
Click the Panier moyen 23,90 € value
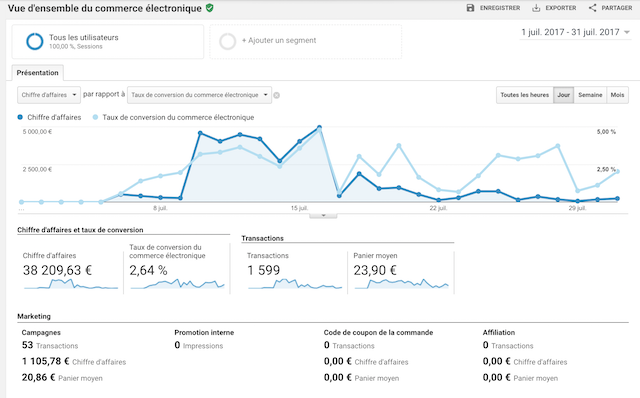pos(375,270)
